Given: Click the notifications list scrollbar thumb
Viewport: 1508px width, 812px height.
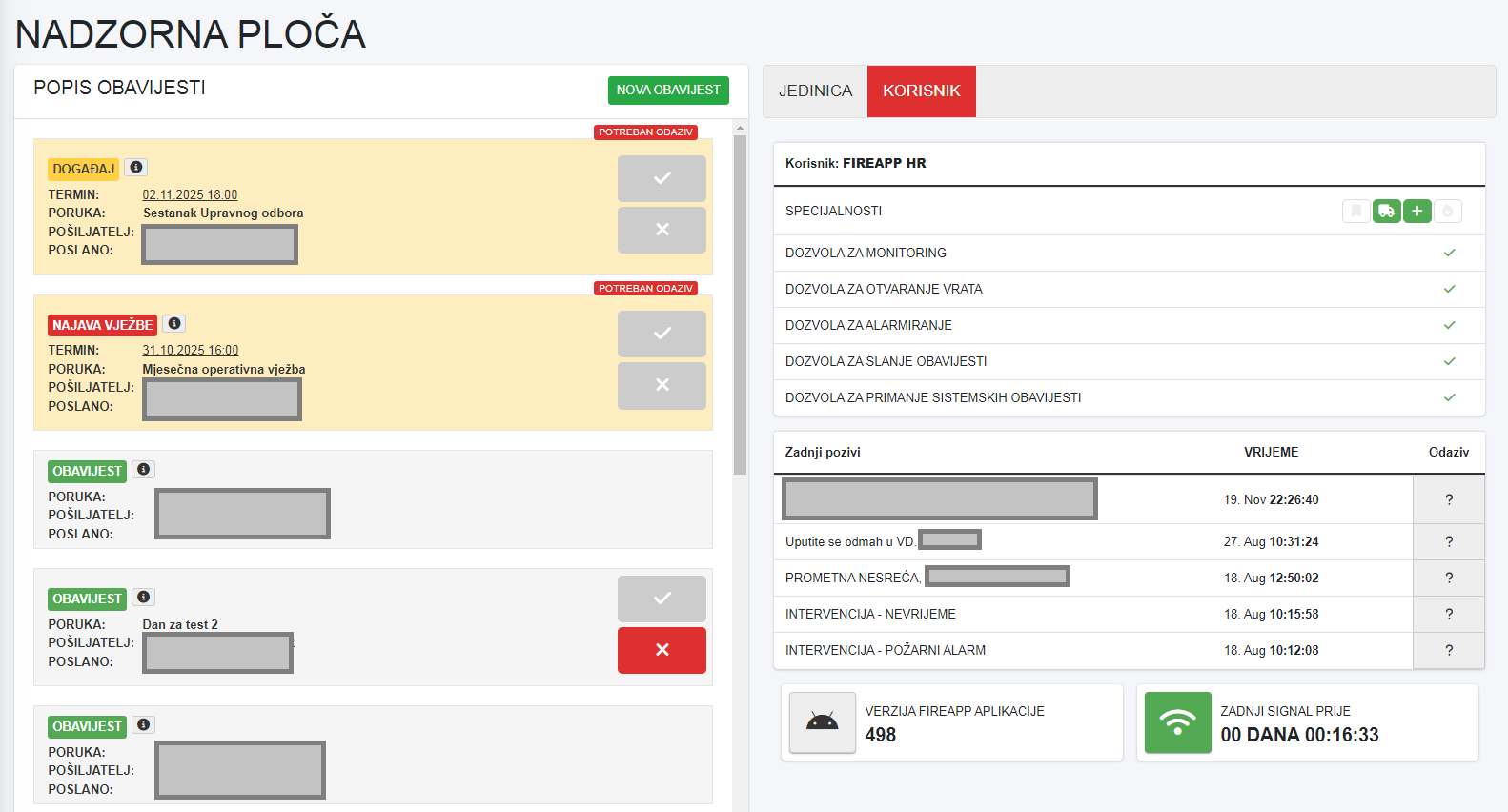Looking at the screenshot, I should coord(740,305).
